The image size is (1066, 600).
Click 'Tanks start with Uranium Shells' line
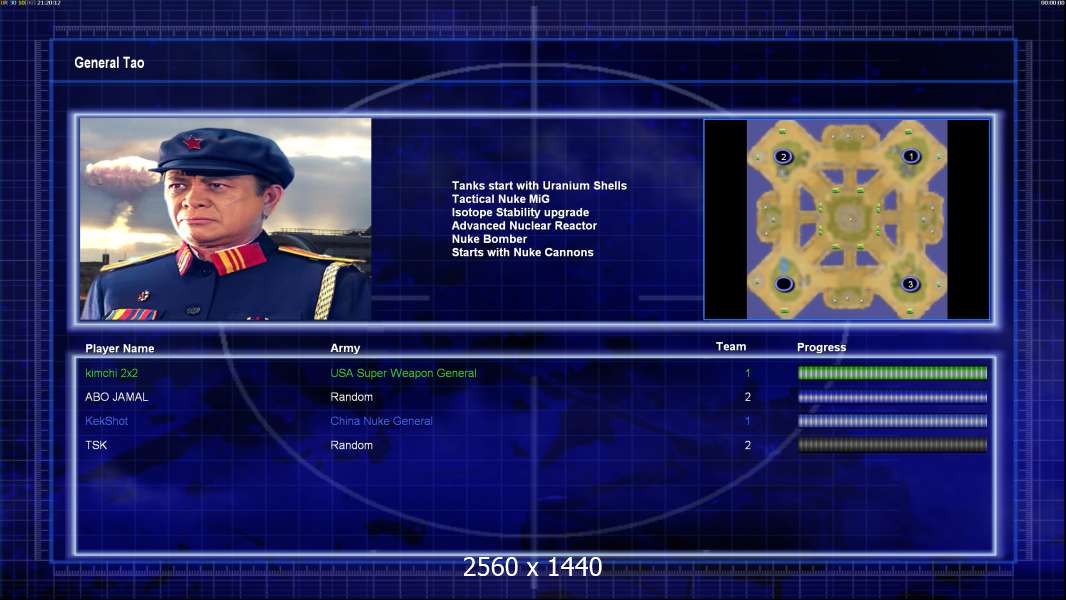pos(539,186)
